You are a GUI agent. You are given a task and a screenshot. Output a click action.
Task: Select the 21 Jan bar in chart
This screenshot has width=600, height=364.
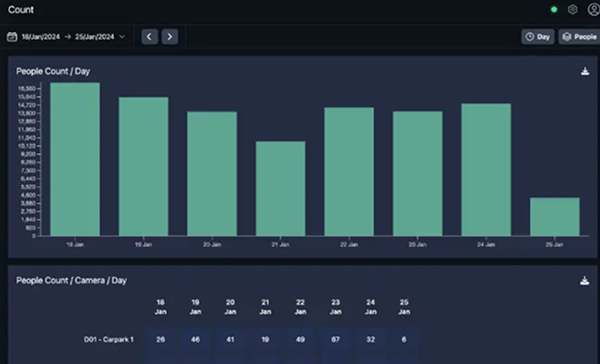click(280, 189)
